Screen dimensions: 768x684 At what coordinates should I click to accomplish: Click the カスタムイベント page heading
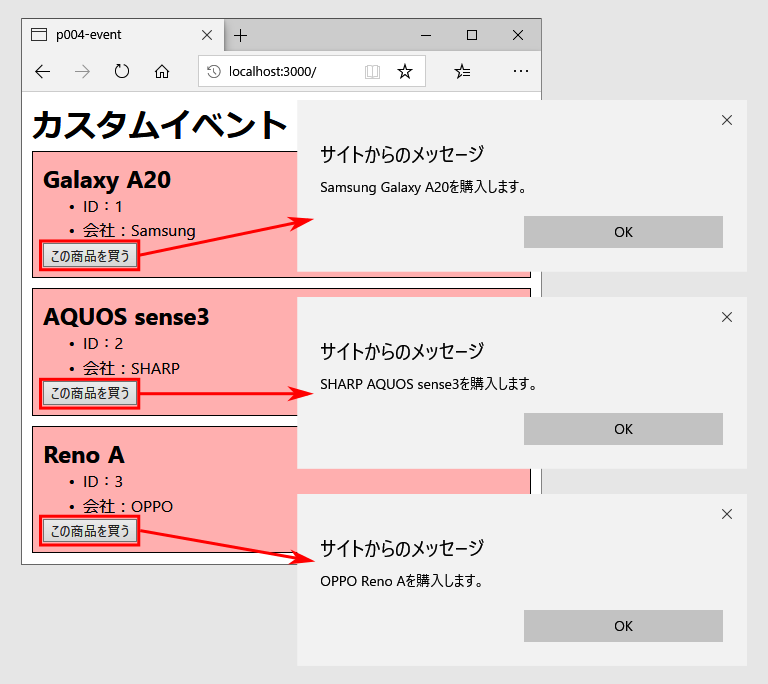160,124
